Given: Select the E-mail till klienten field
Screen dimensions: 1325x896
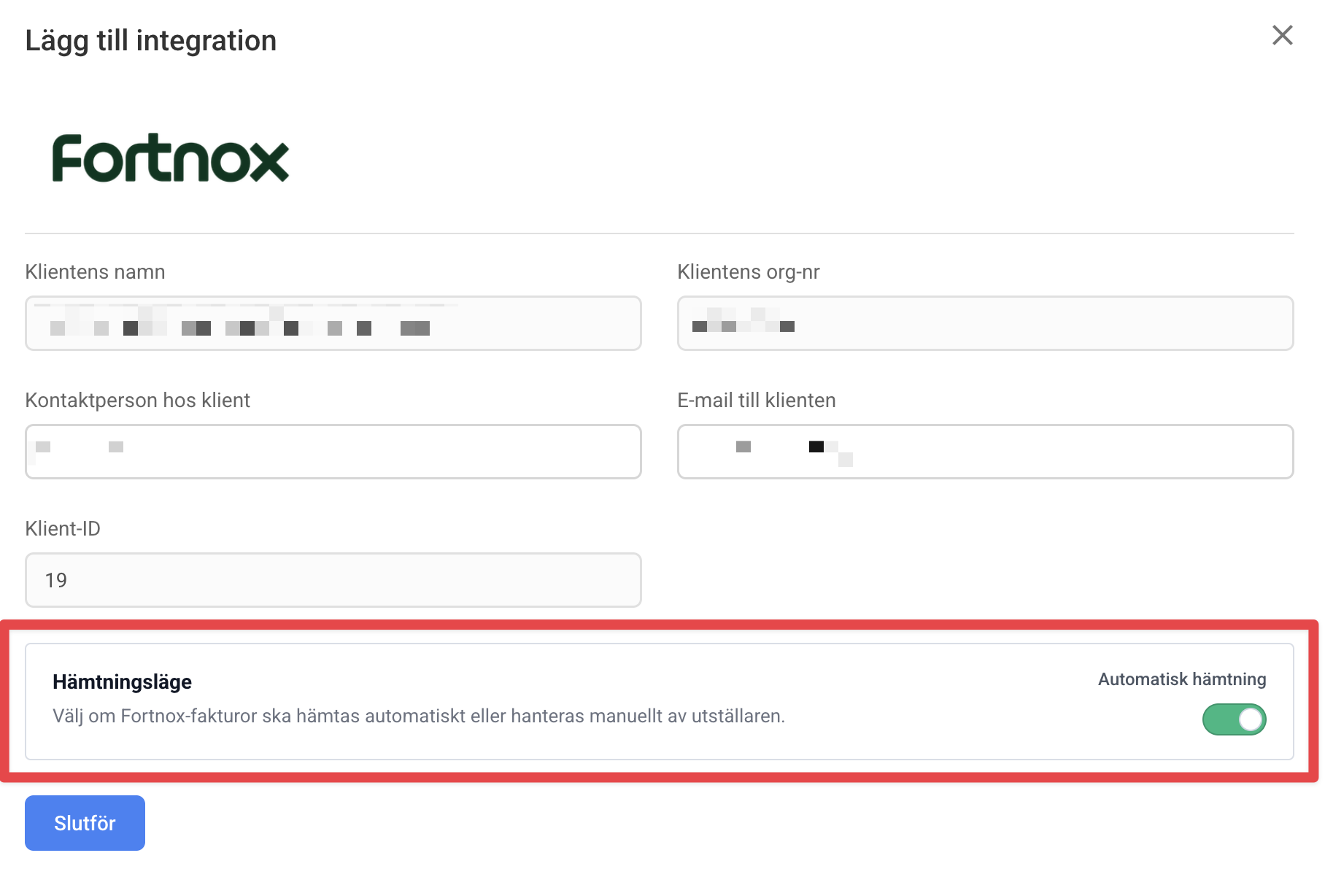Looking at the screenshot, I should tap(985, 452).
